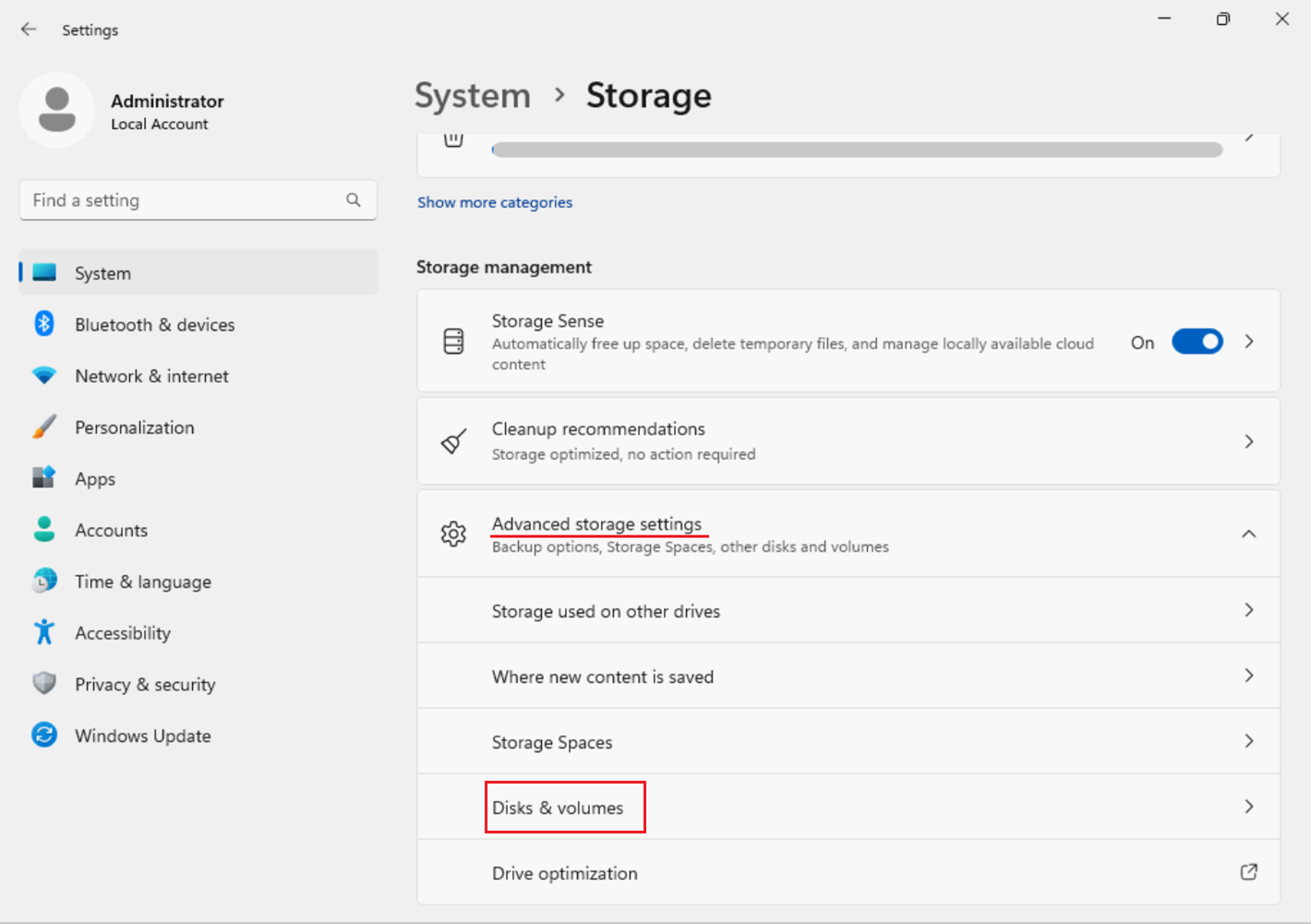Open Disks & volumes
This screenshot has width=1311, height=924.
pyautogui.click(x=848, y=807)
